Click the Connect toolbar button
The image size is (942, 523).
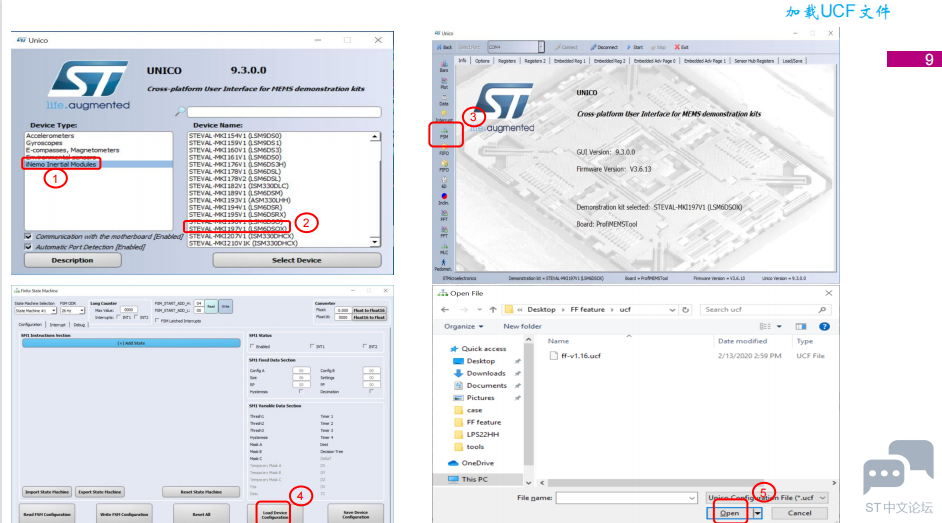pyautogui.click(x=566, y=47)
